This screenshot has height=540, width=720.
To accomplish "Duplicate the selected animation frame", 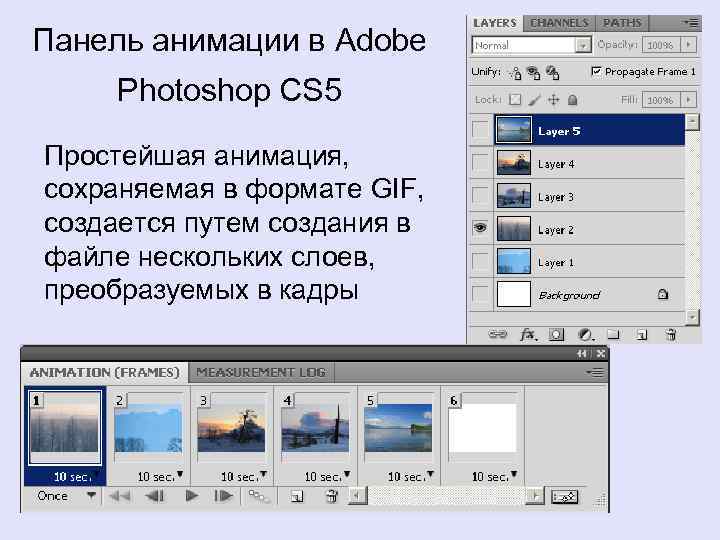I will point(297,496).
